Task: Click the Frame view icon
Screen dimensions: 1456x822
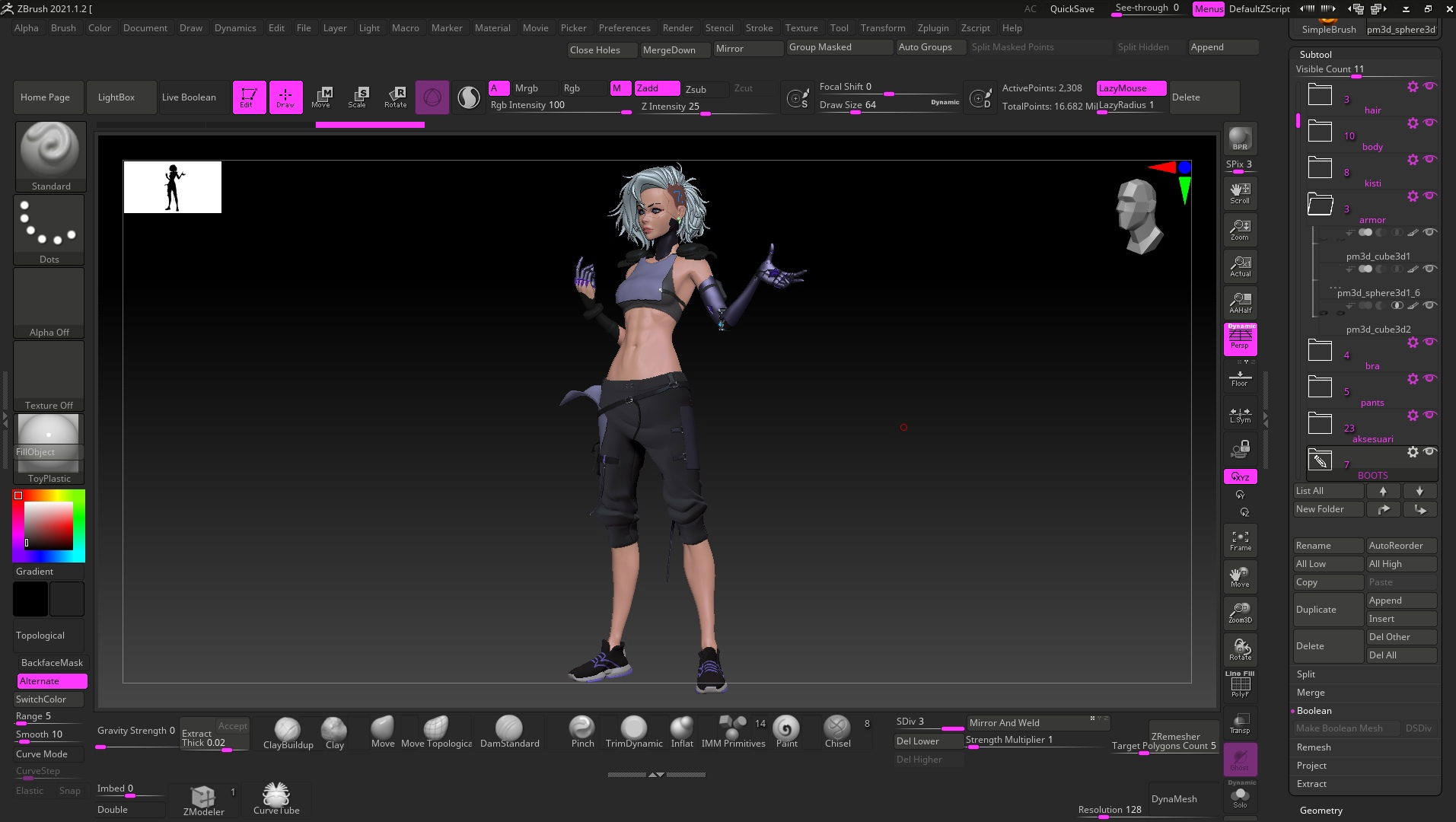Action: coord(1240,540)
